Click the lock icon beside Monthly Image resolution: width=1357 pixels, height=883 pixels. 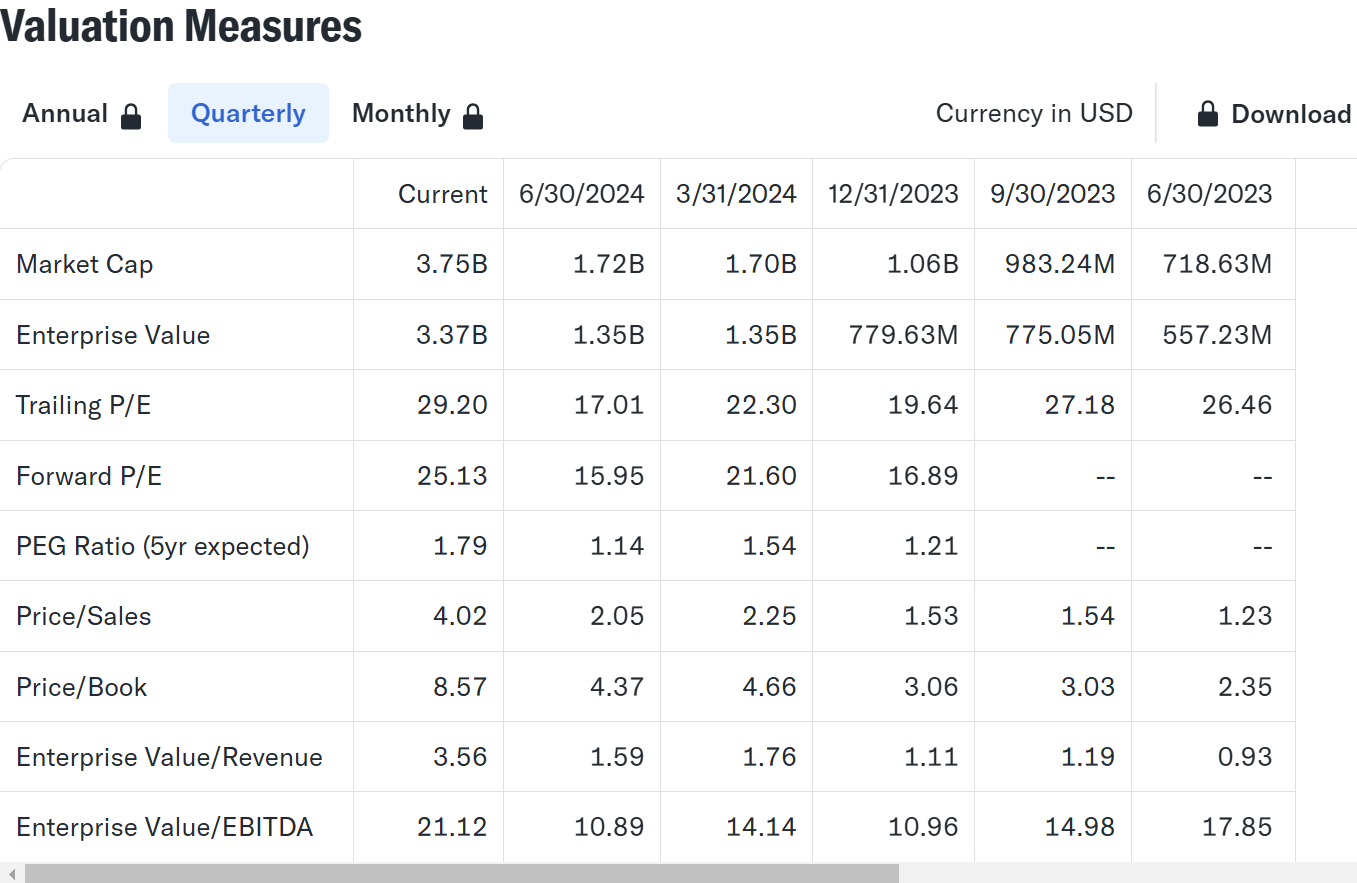pos(474,116)
